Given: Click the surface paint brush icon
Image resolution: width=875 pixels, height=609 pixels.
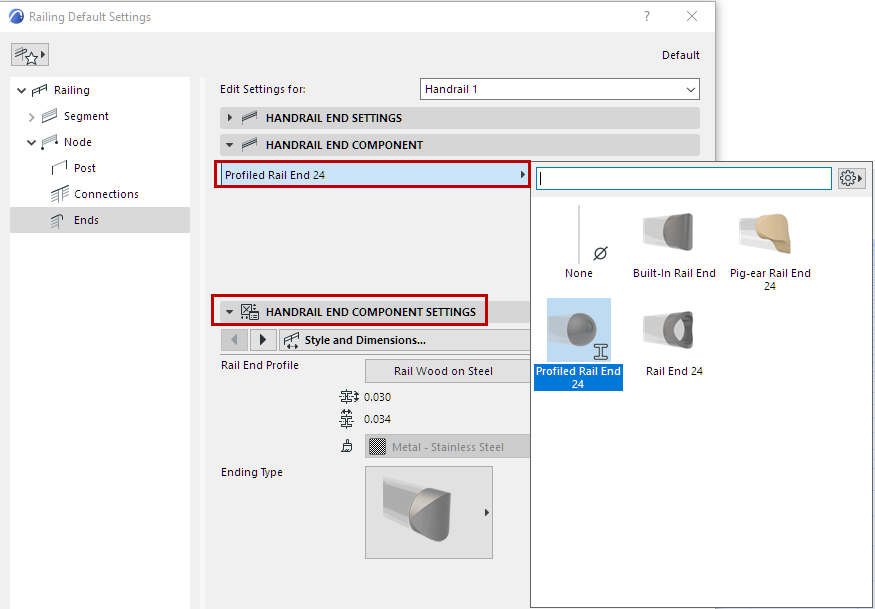Looking at the screenshot, I should coord(347,447).
